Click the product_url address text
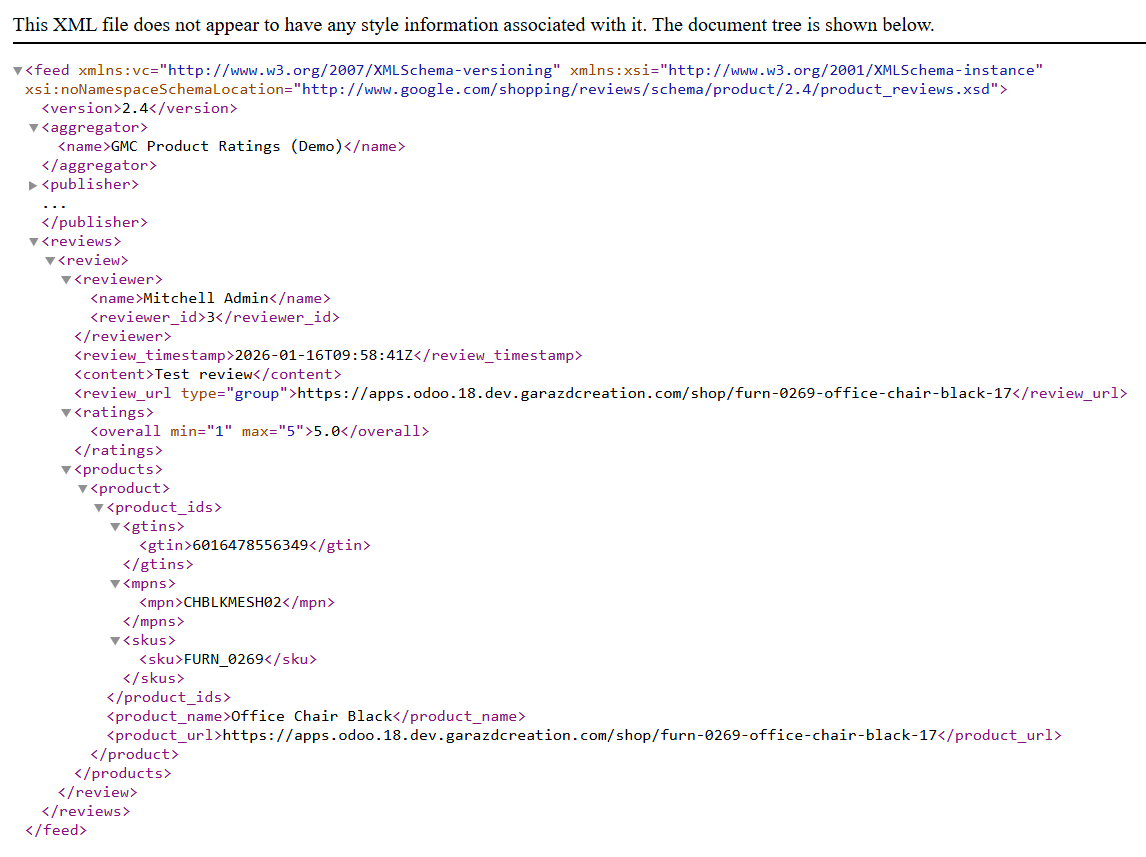The image size is (1146, 857). point(580,735)
